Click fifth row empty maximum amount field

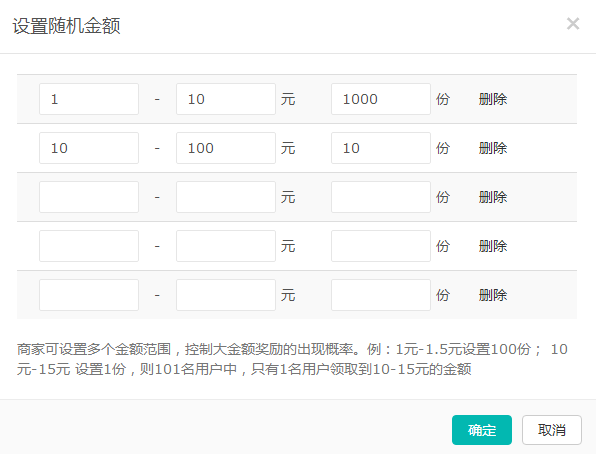pyautogui.click(x=226, y=295)
